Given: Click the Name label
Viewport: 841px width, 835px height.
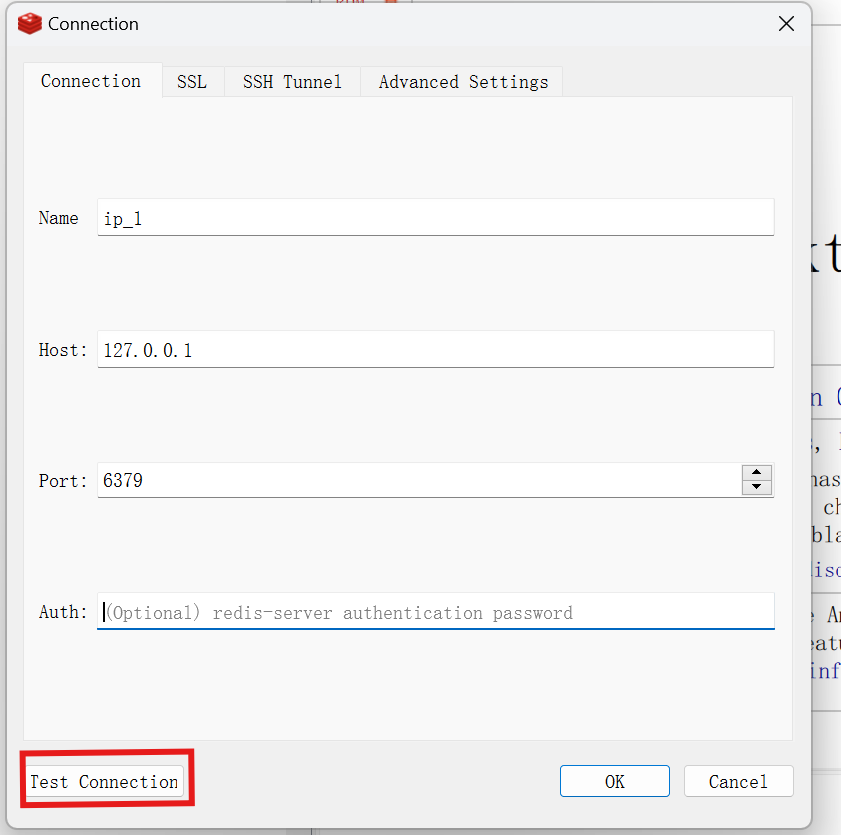Looking at the screenshot, I should (58, 217).
